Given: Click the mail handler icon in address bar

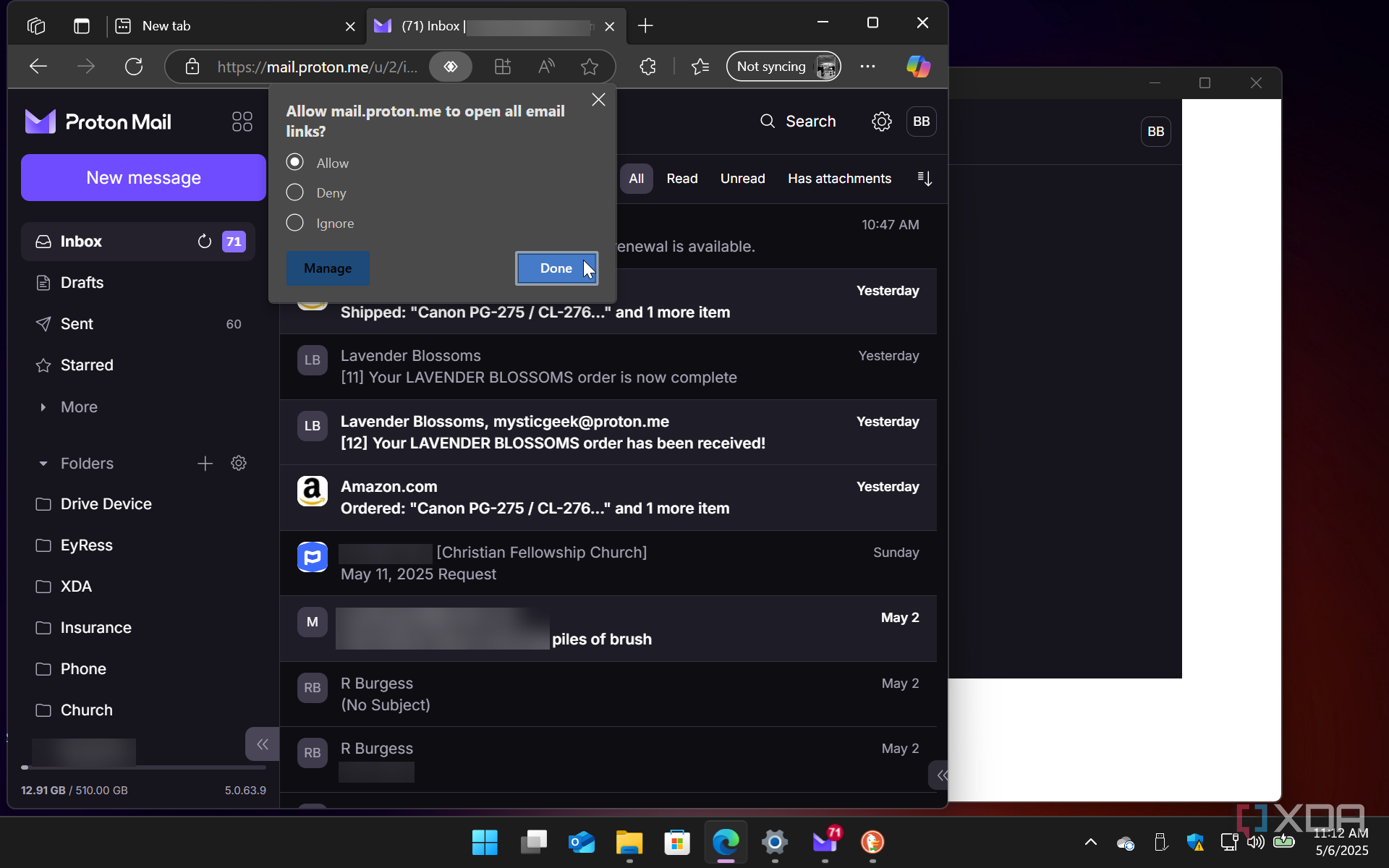Looking at the screenshot, I should (x=451, y=67).
